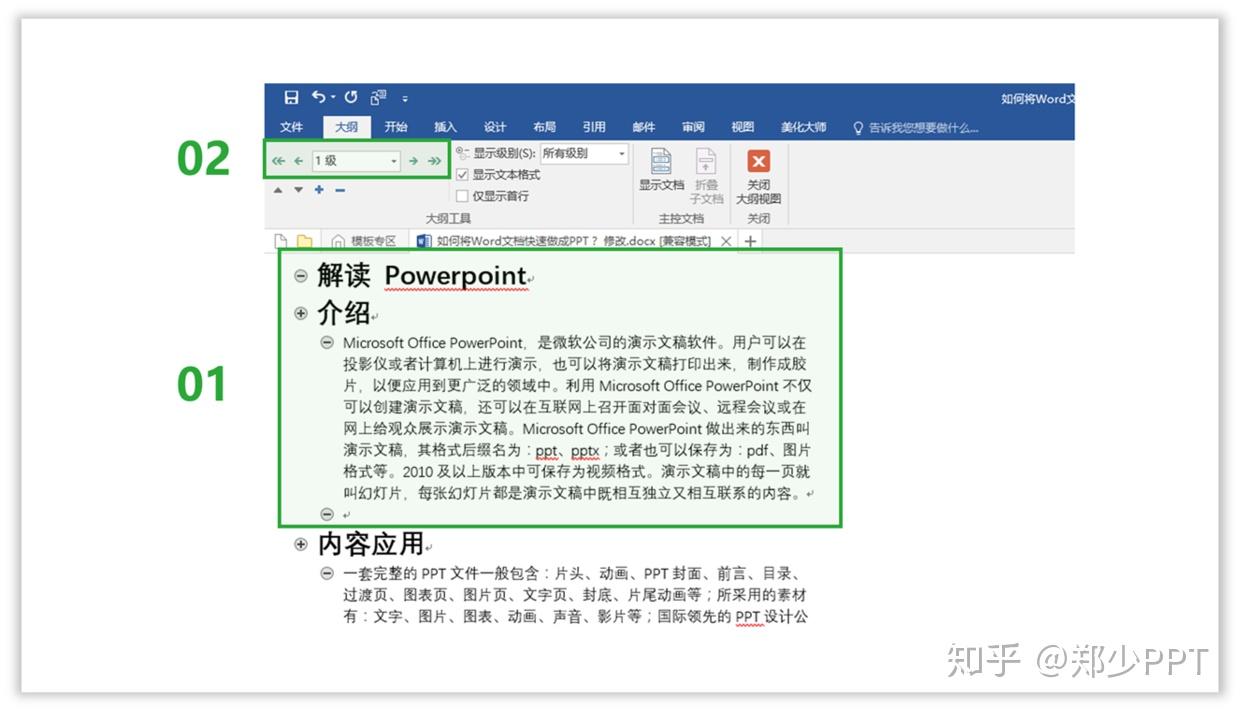The width and height of the screenshot is (1240, 711).
Task: Click bullet beside 一套完整的 PPT 文件 paragraph
Action: coord(327,573)
